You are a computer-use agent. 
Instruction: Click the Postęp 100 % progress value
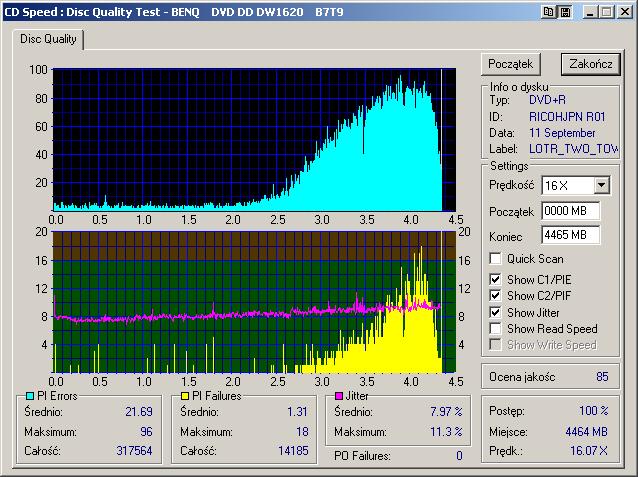click(x=594, y=411)
